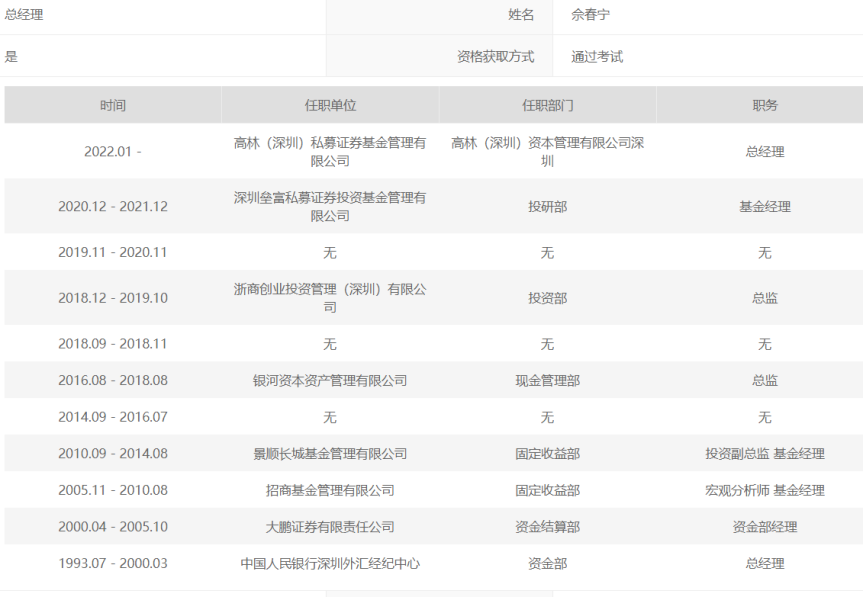Select 银河资本资产管理有限公司 cell

[x=330, y=380]
